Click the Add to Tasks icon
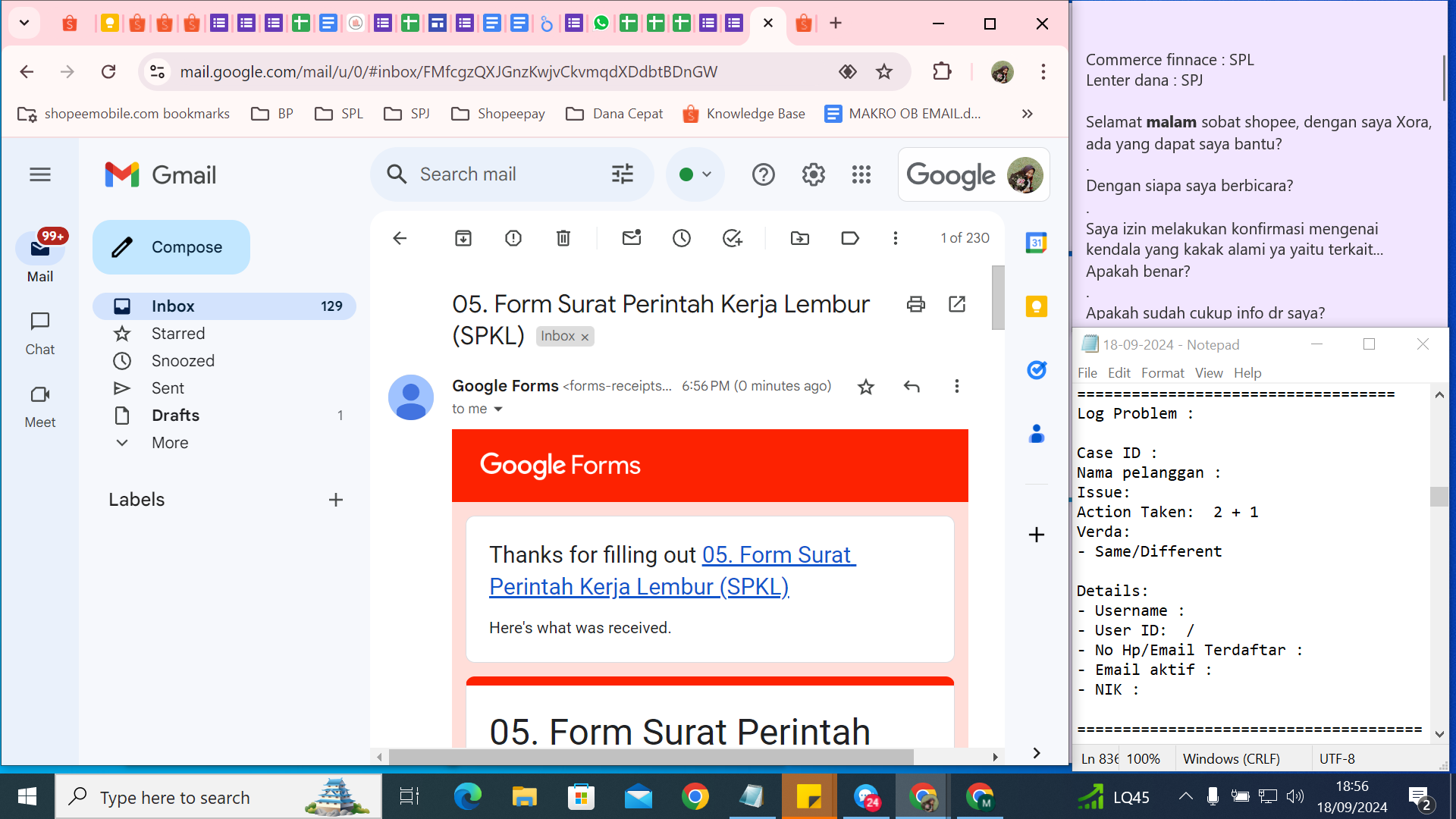The height and width of the screenshot is (819, 1456). click(x=732, y=238)
